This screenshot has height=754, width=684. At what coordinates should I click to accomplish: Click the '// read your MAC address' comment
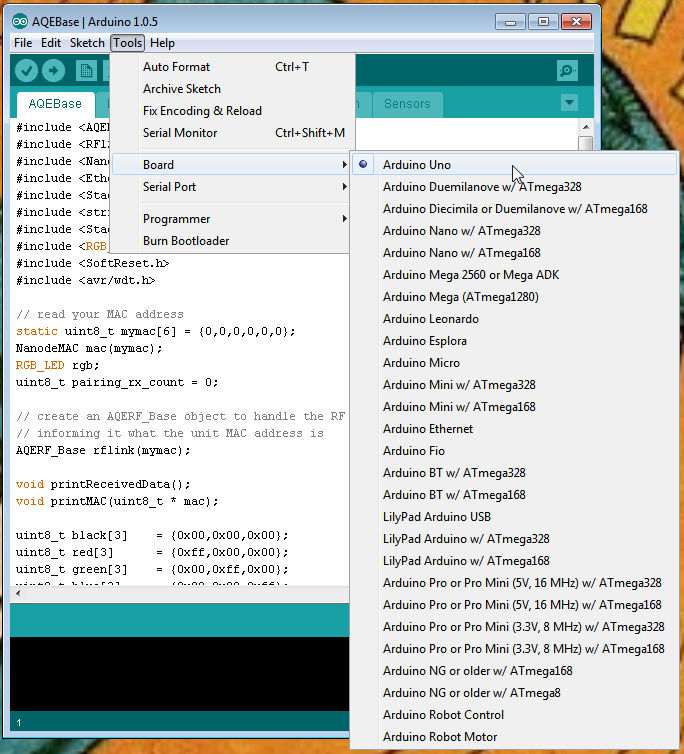[x=100, y=314]
